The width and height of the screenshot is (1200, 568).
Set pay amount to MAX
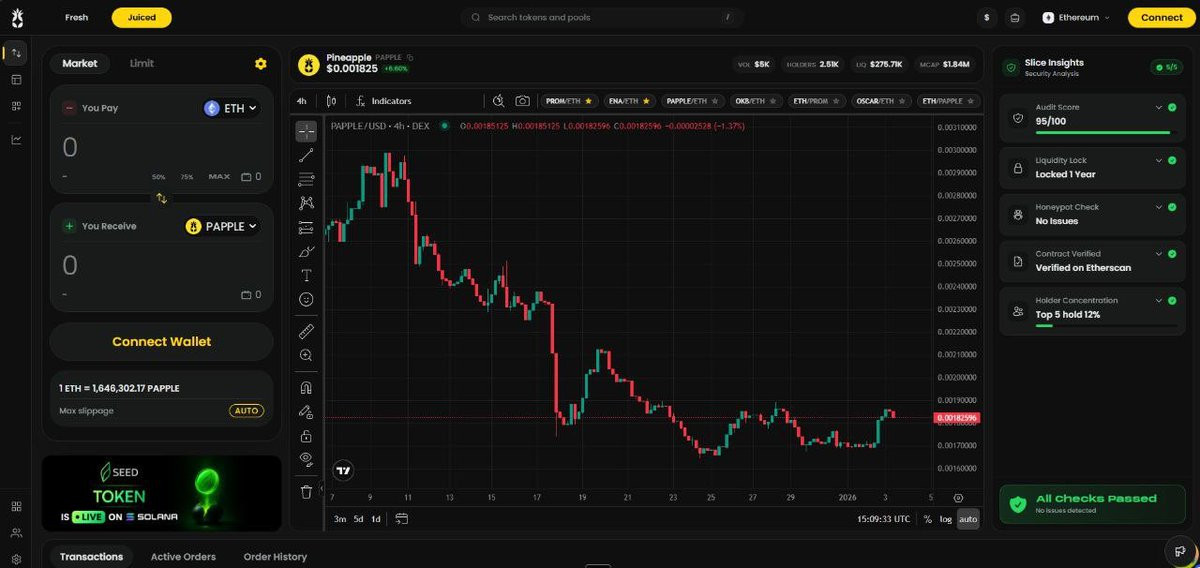tap(219, 177)
